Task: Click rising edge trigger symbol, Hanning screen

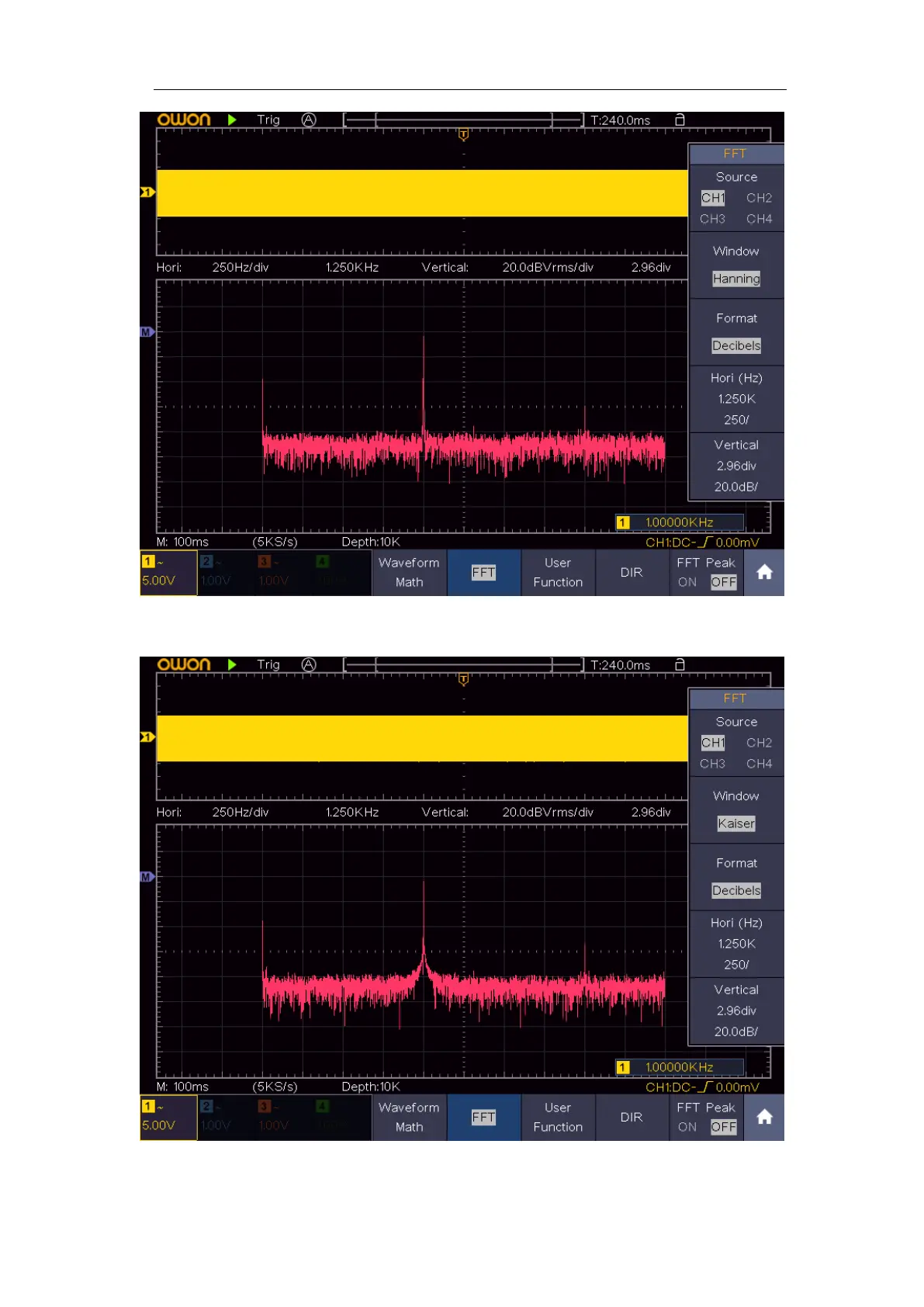Action: click(704, 543)
